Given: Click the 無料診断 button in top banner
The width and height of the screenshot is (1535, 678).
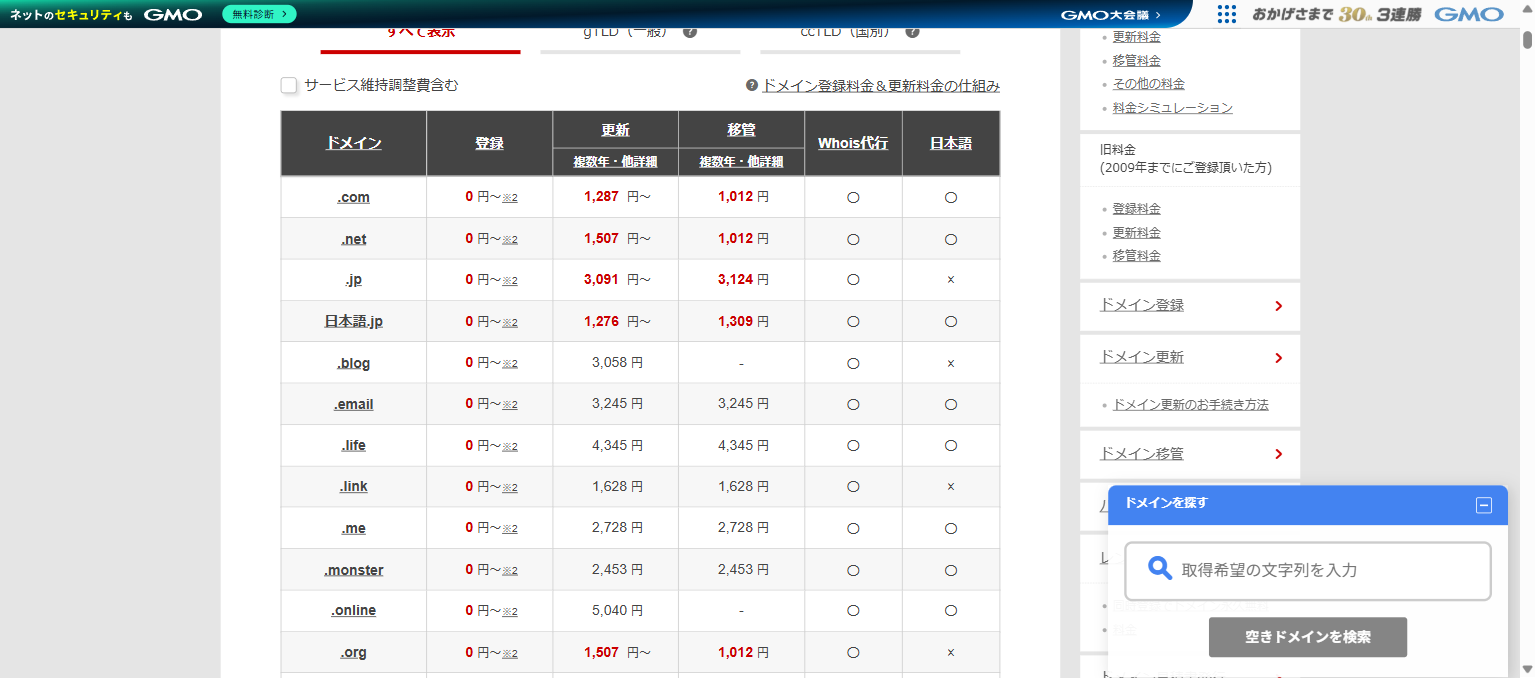Looking at the screenshot, I should [259, 14].
